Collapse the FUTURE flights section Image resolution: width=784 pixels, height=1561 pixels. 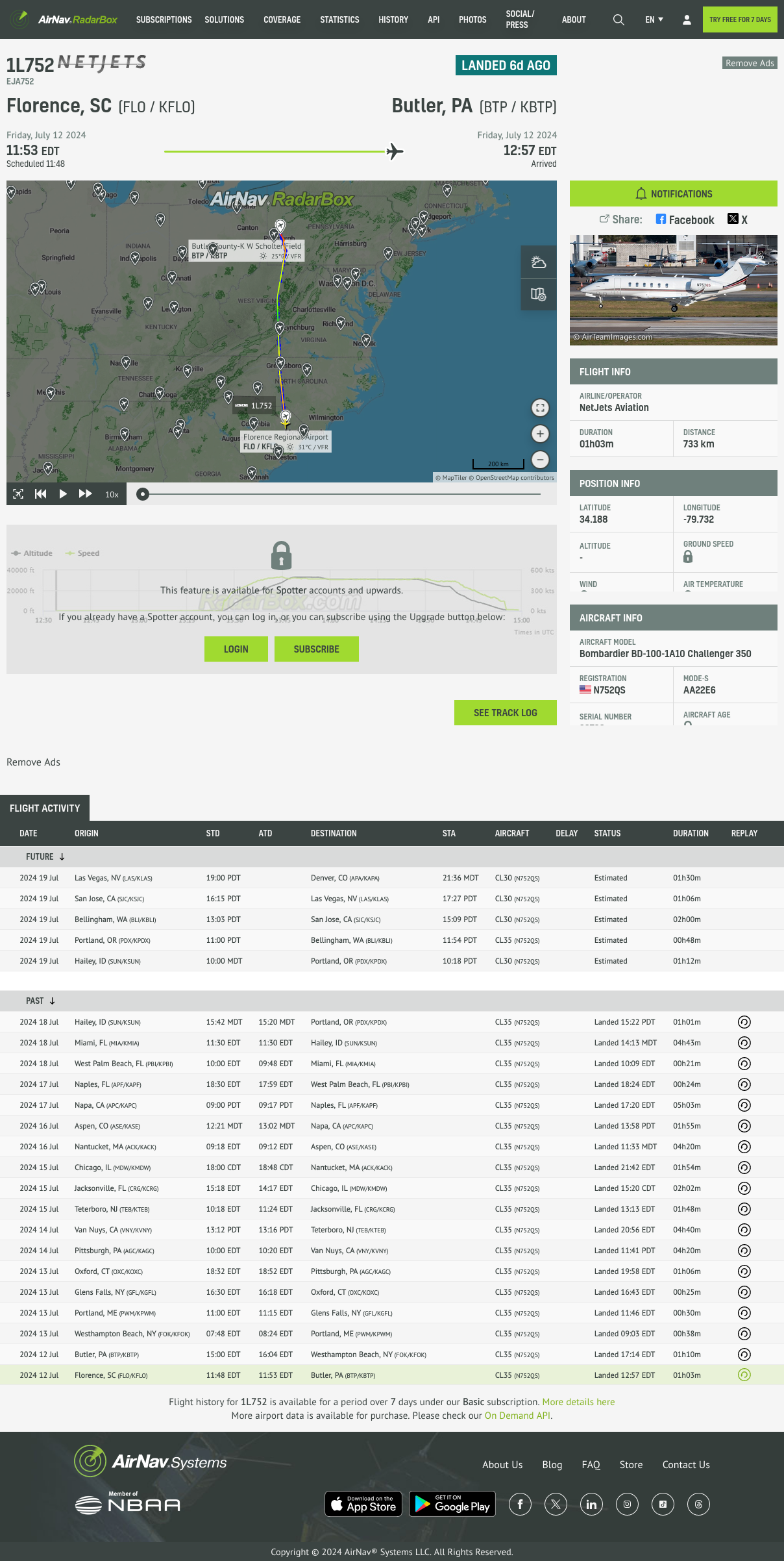[45, 856]
